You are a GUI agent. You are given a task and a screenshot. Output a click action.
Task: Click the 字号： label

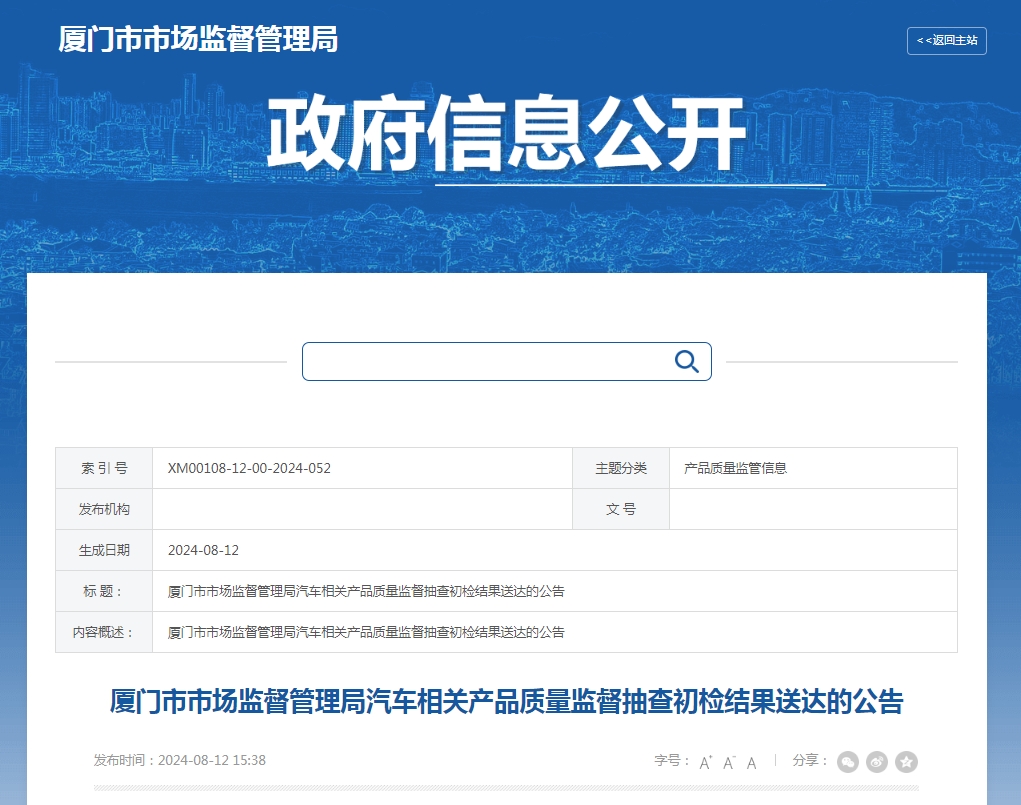tap(672, 760)
